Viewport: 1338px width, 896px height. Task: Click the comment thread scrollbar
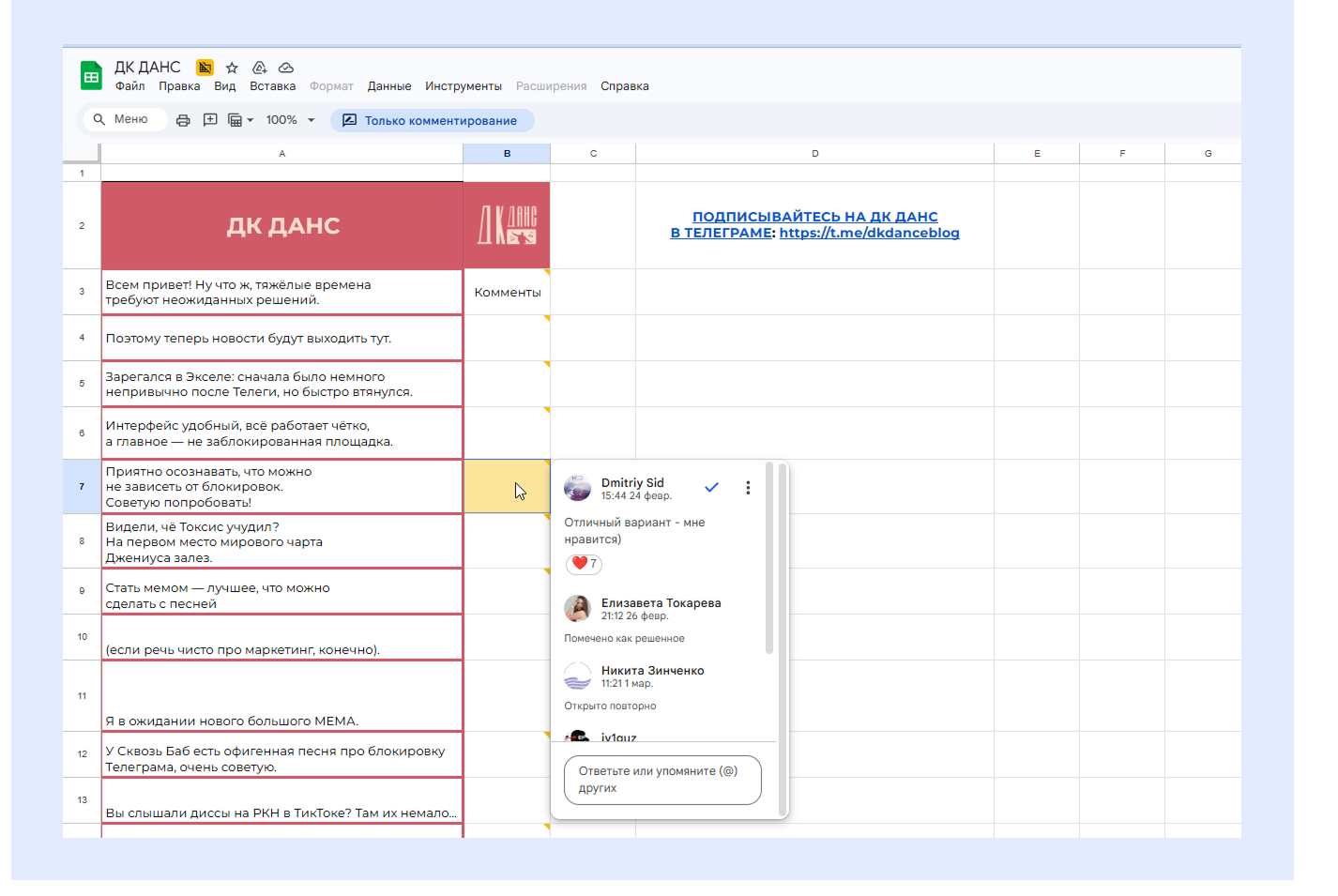[769, 558]
